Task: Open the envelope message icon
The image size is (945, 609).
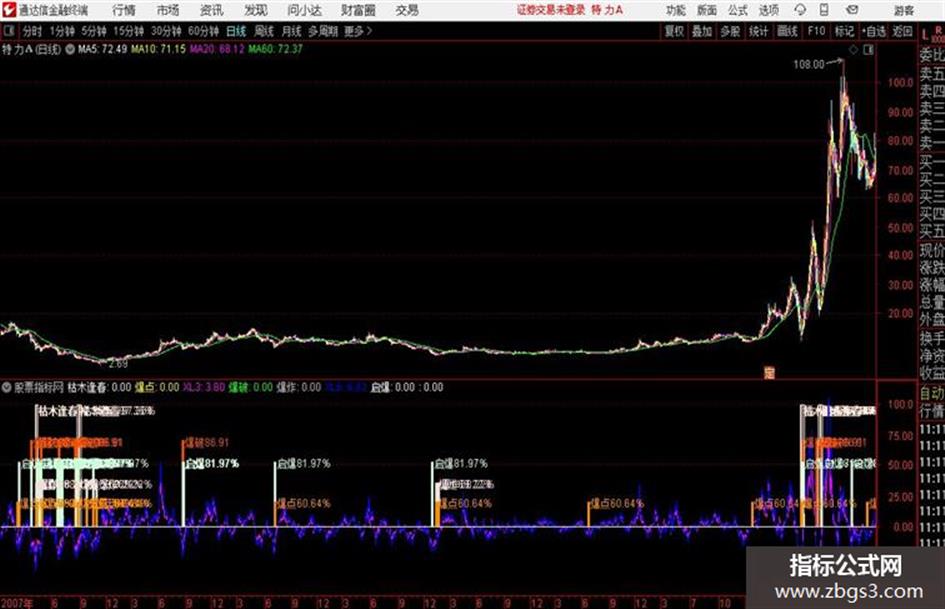Action: click(x=852, y=10)
